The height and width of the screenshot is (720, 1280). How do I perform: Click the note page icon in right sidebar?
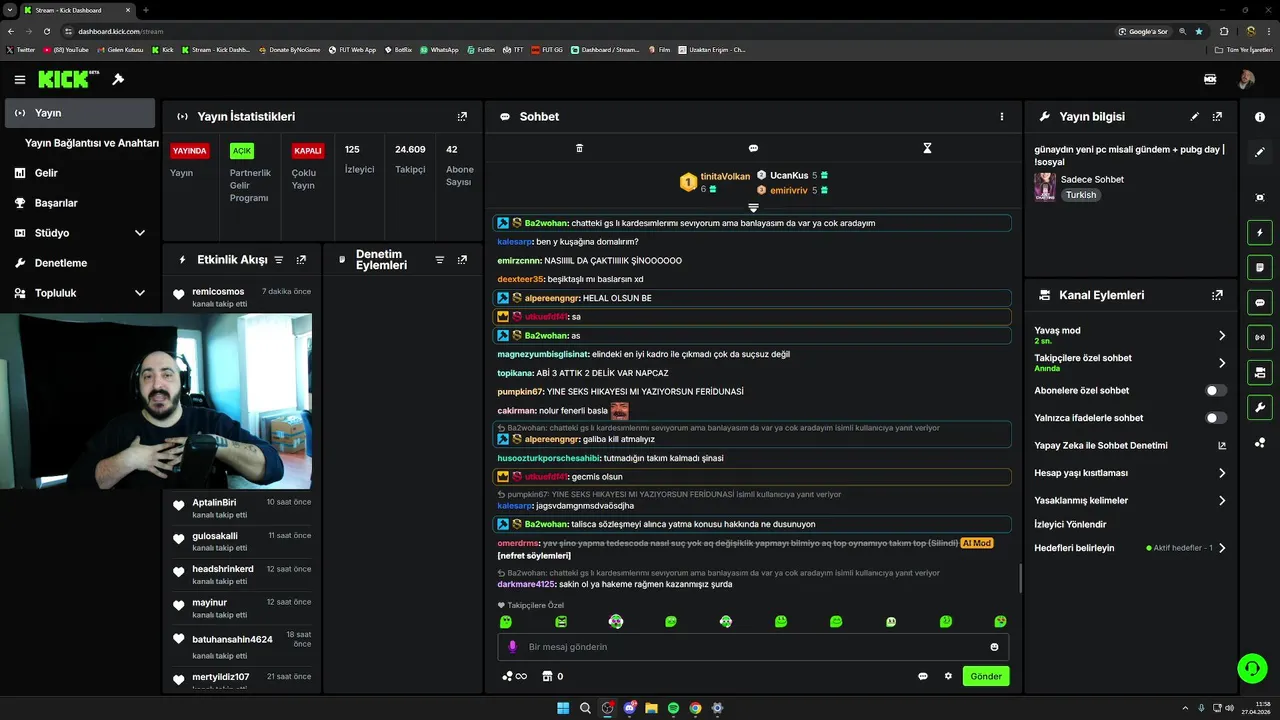click(x=1260, y=267)
